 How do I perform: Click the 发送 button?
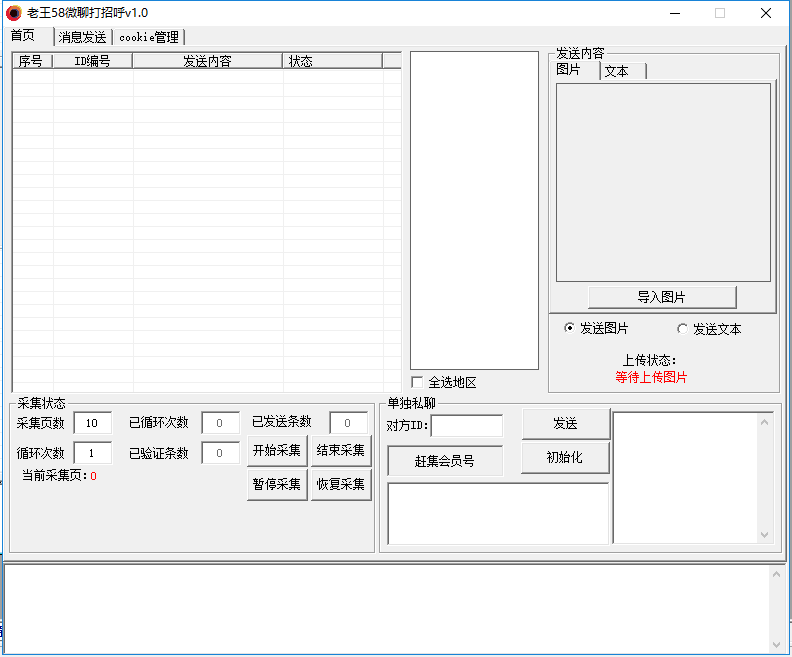[565, 424]
